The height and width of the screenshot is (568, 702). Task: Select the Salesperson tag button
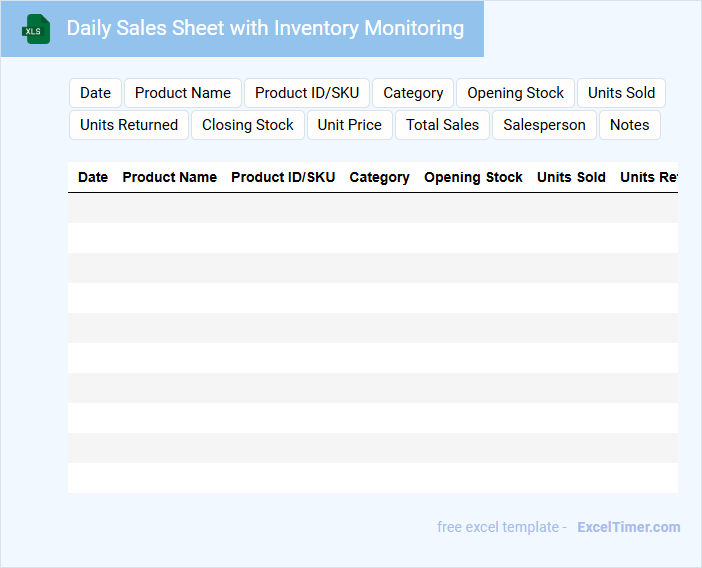click(544, 125)
